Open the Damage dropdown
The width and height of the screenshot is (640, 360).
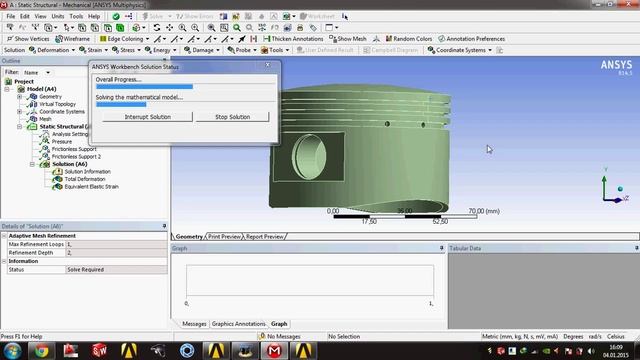click(x=202, y=50)
